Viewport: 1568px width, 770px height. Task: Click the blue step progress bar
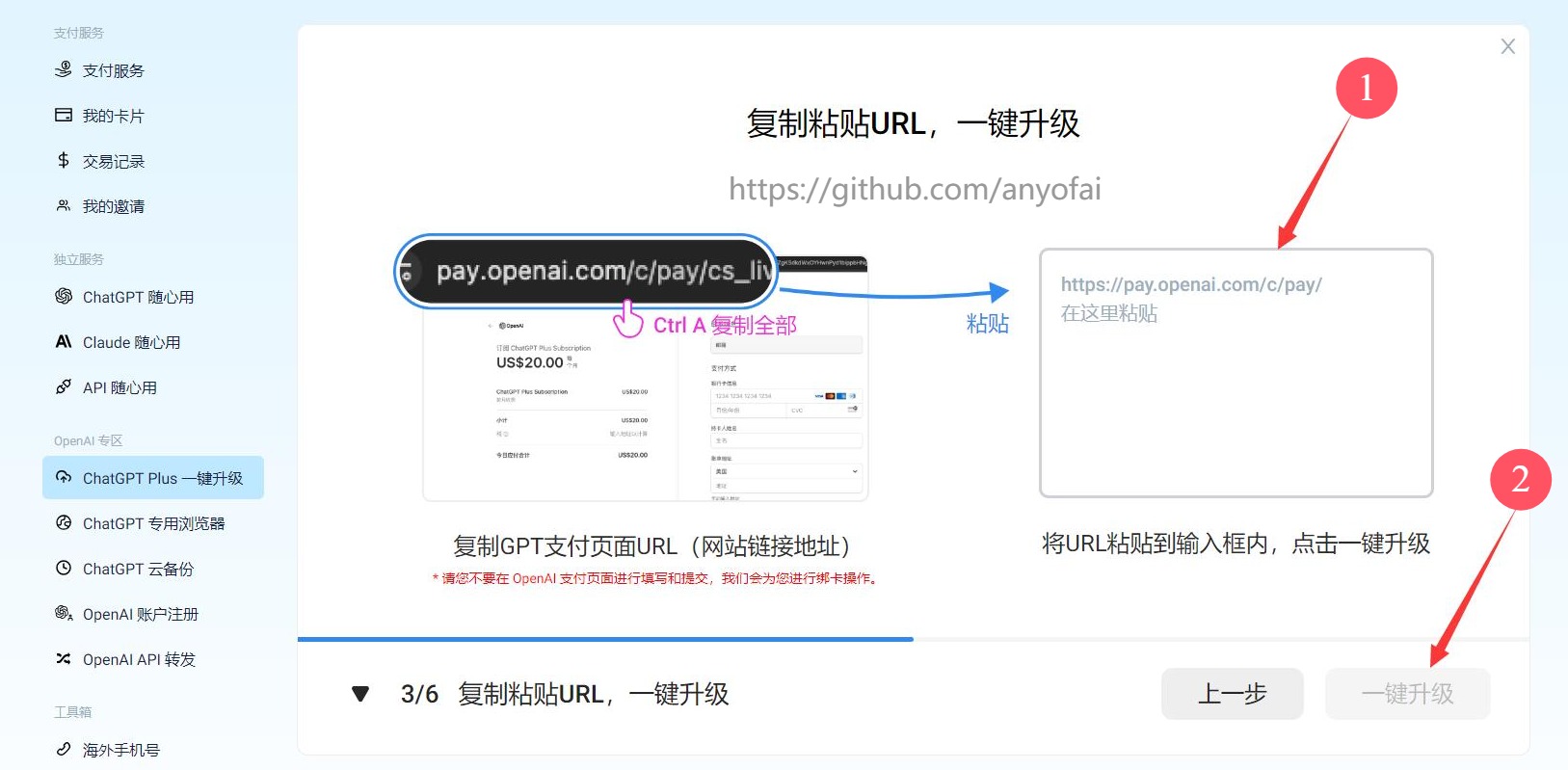605,639
